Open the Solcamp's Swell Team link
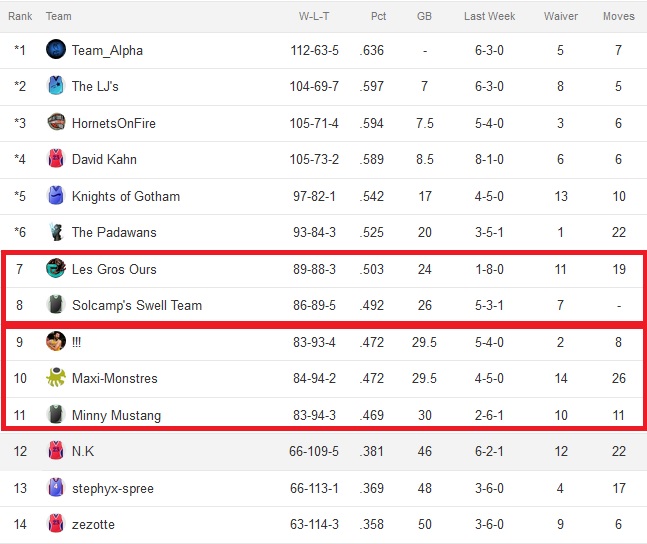Screen dimensions: 647x544 pyautogui.click(x=137, y=305)
